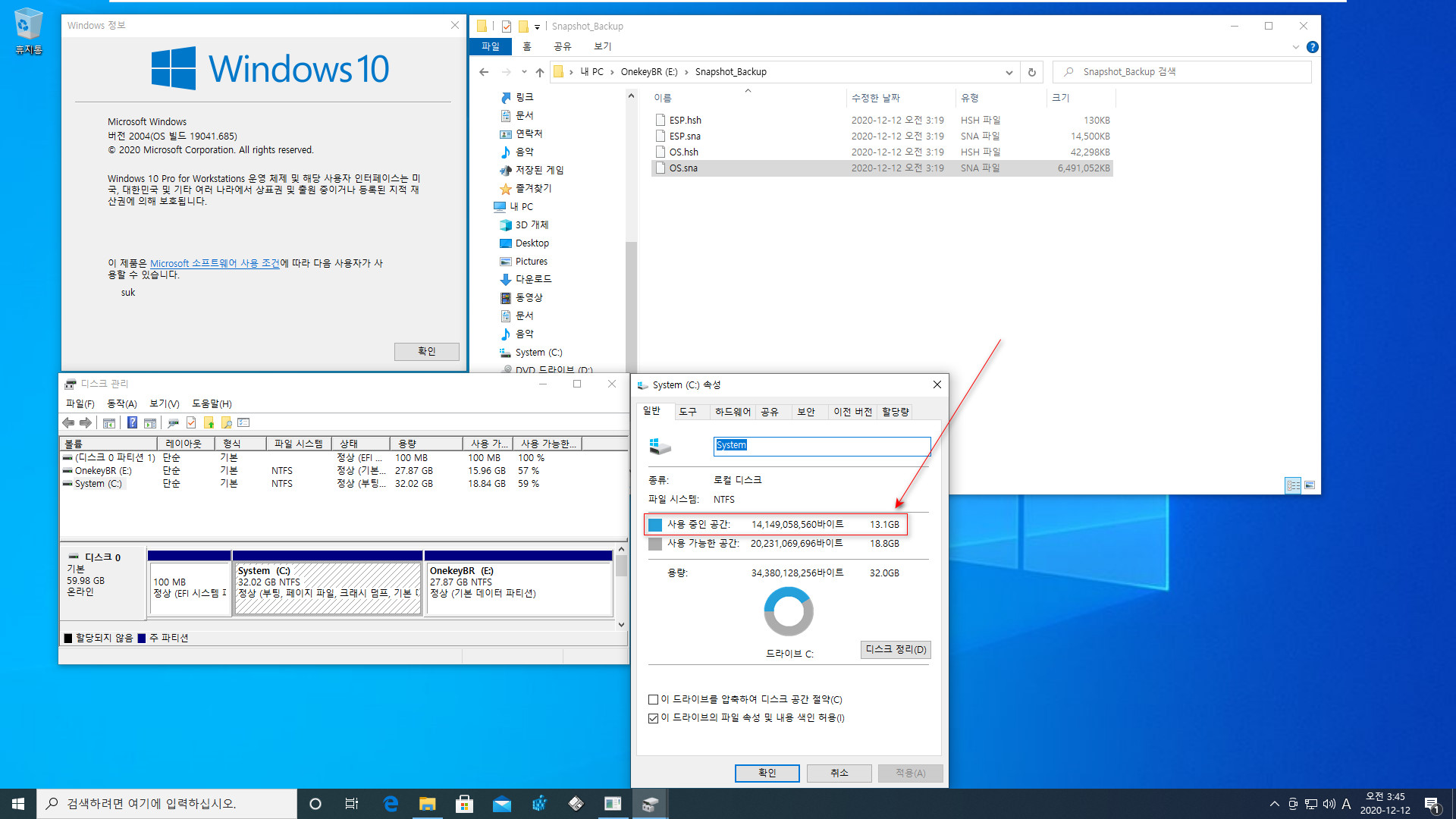Click the drive label System input field
This screenshot has height=819, width=1456.
click(x=821, y=446)
